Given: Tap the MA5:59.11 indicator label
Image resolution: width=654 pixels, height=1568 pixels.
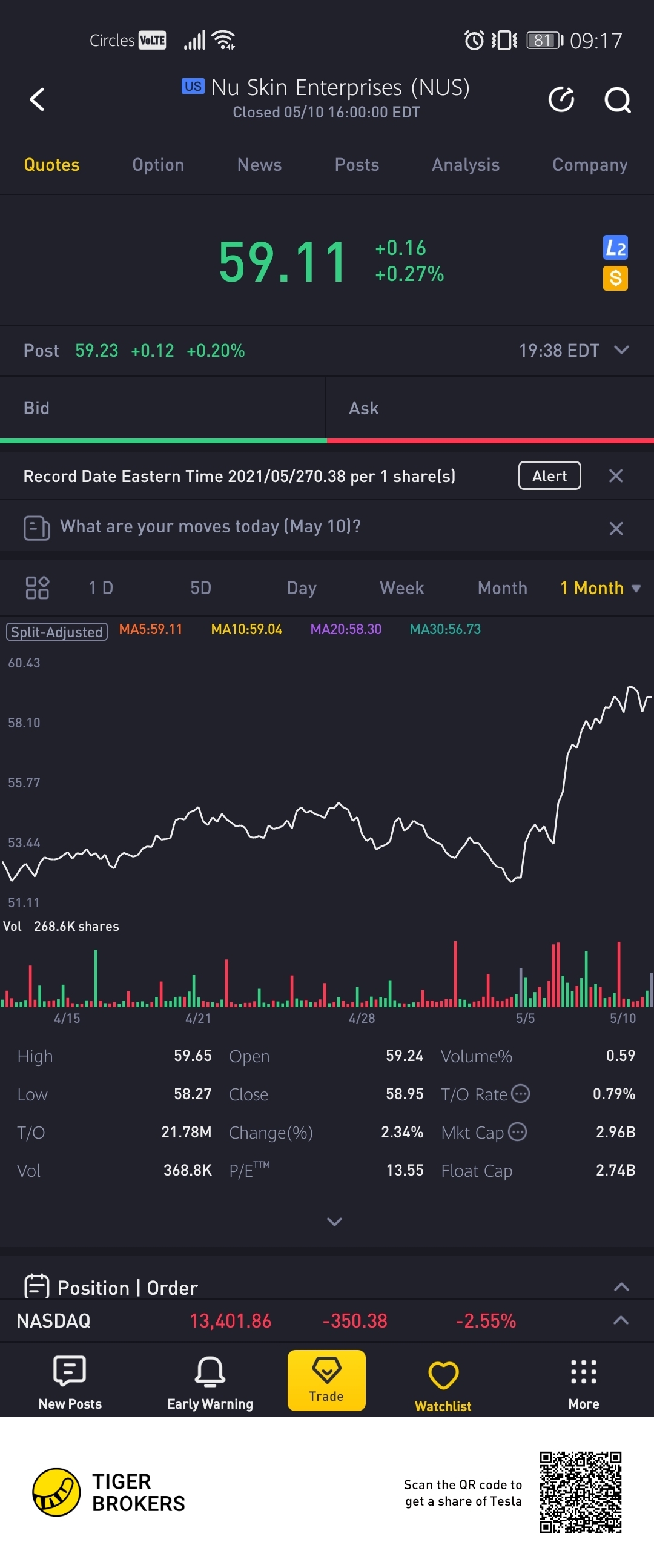Looking at the screenshot, I should [x=150, y=629].
